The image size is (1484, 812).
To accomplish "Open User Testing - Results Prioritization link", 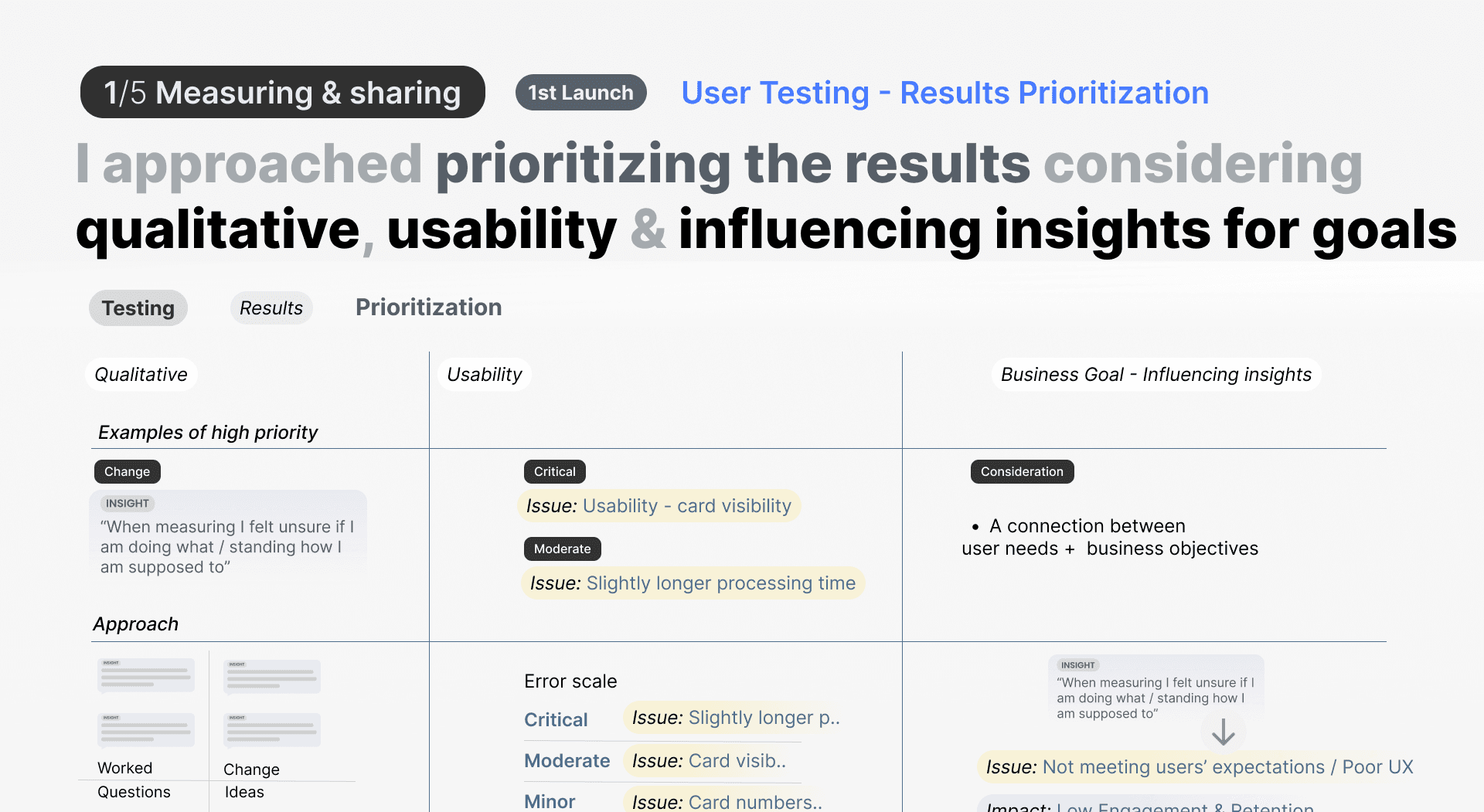I will point(945,93).
